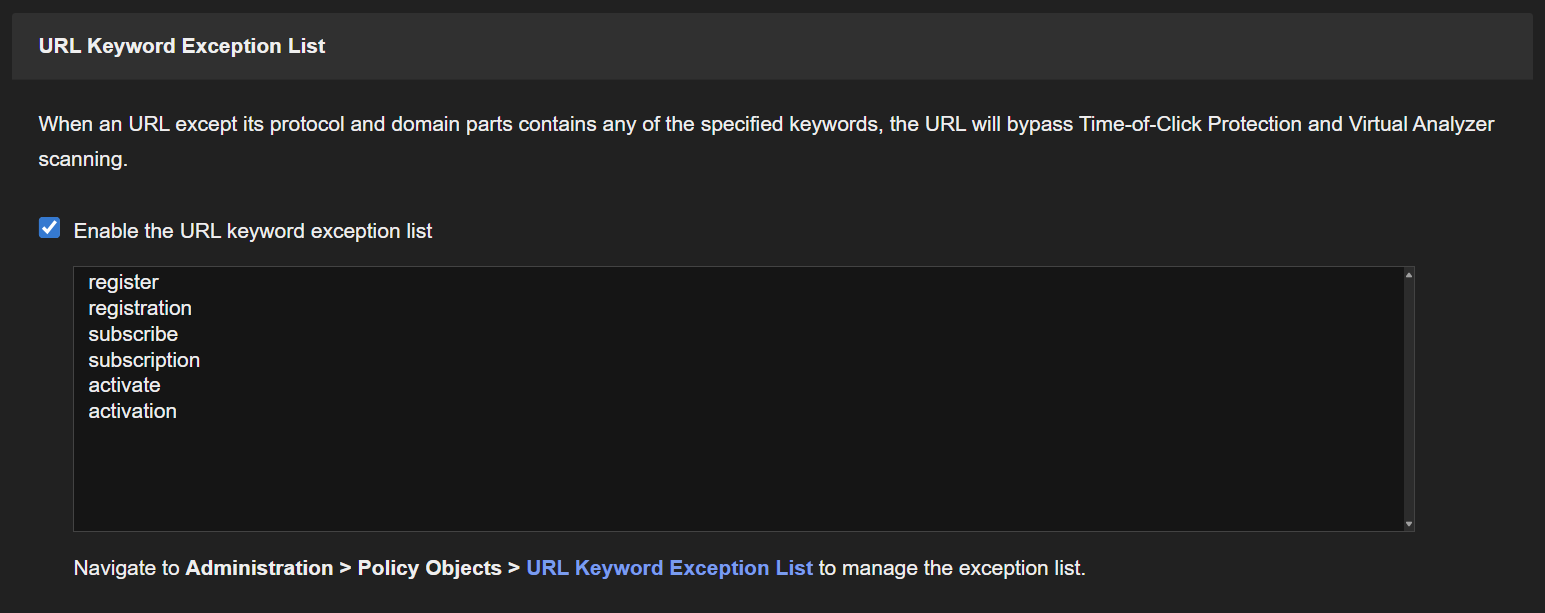This screenshot has height=613, width=1545.
Task: Click the keyword list vertical scrollbar track
Action: [x=1408, y=400]
